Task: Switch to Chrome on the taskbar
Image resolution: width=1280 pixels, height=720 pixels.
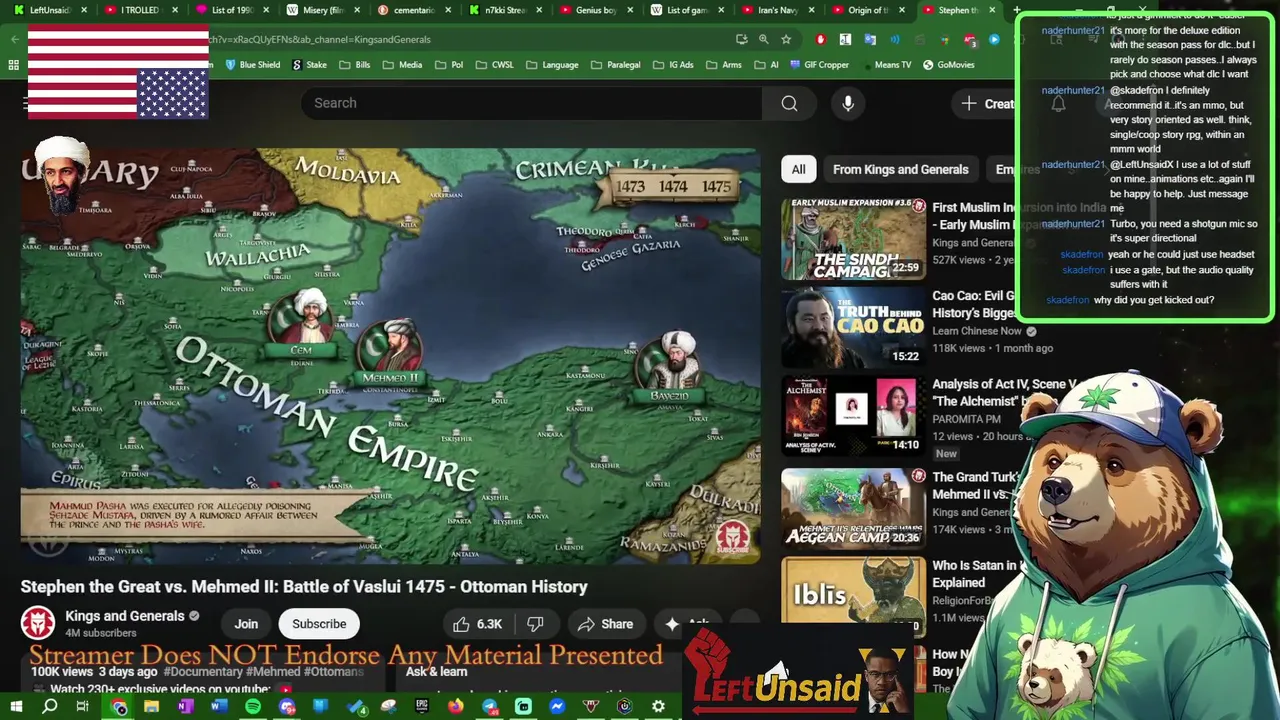Action: click(x=119, y=707)
